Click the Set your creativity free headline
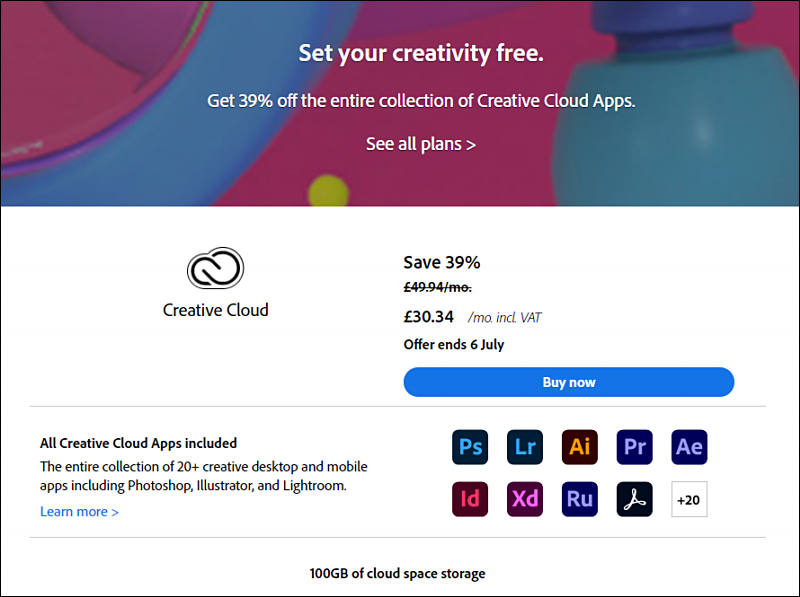This screenshot has height=597, width=800. pos(421,53)
